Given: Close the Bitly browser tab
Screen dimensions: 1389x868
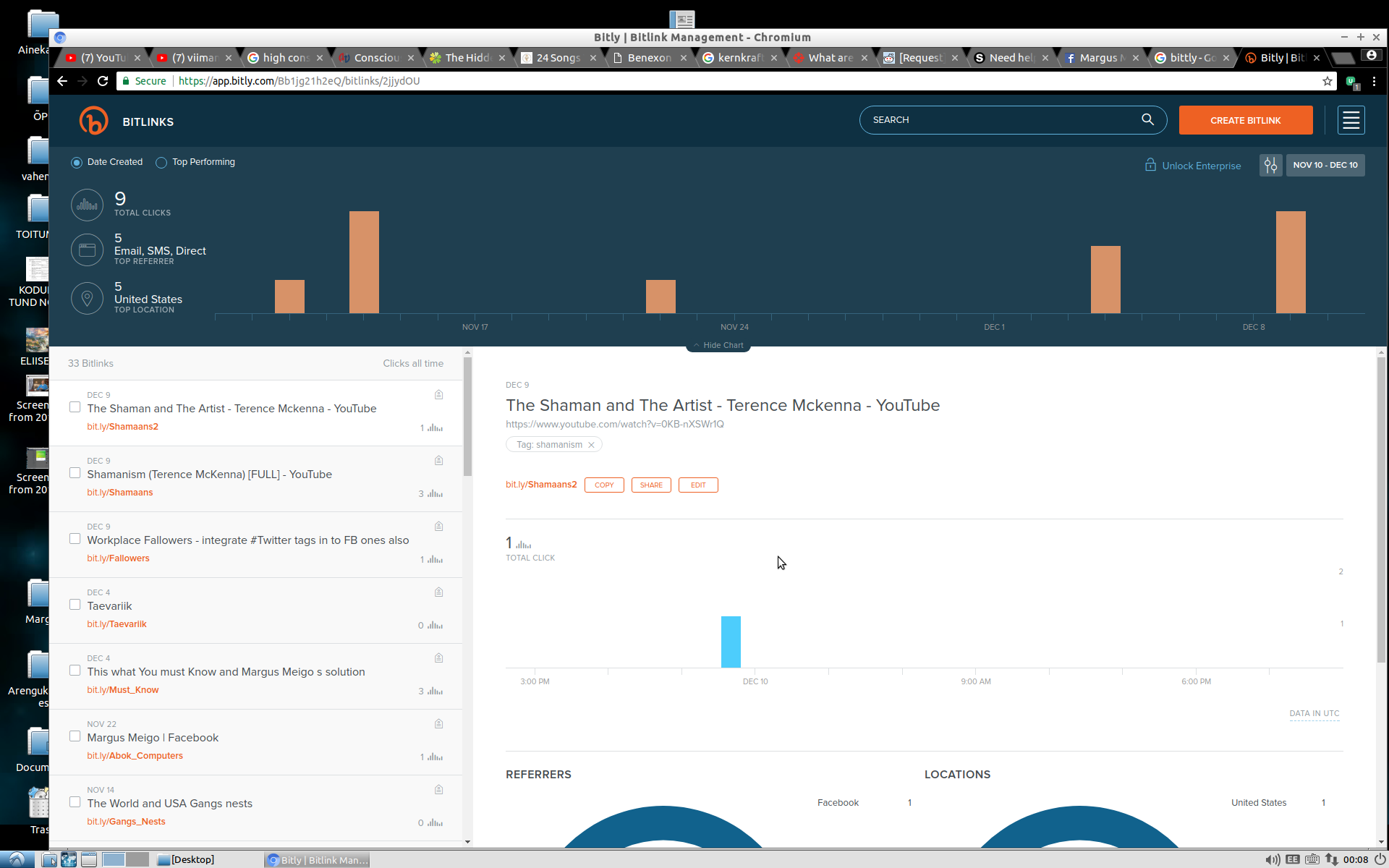Looking at the screenshot, I should coord(1317,58).
